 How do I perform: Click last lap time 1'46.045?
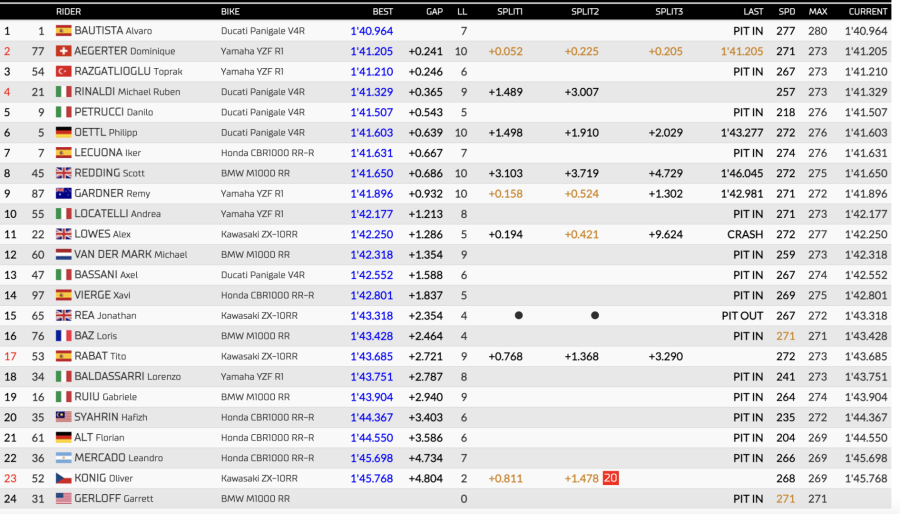(742, 173)
